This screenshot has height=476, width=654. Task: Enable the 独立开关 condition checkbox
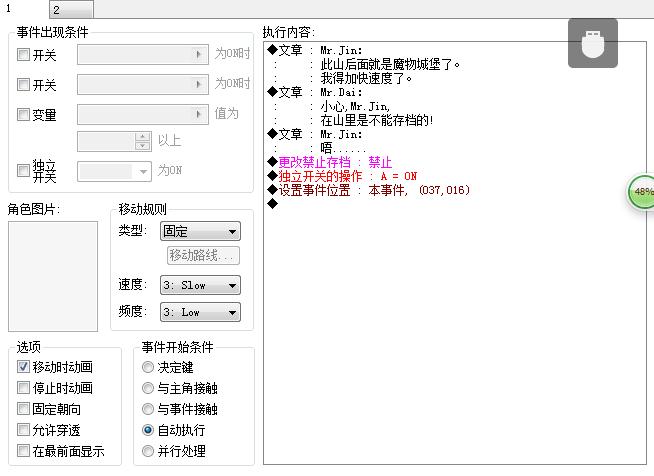(23, 170)
